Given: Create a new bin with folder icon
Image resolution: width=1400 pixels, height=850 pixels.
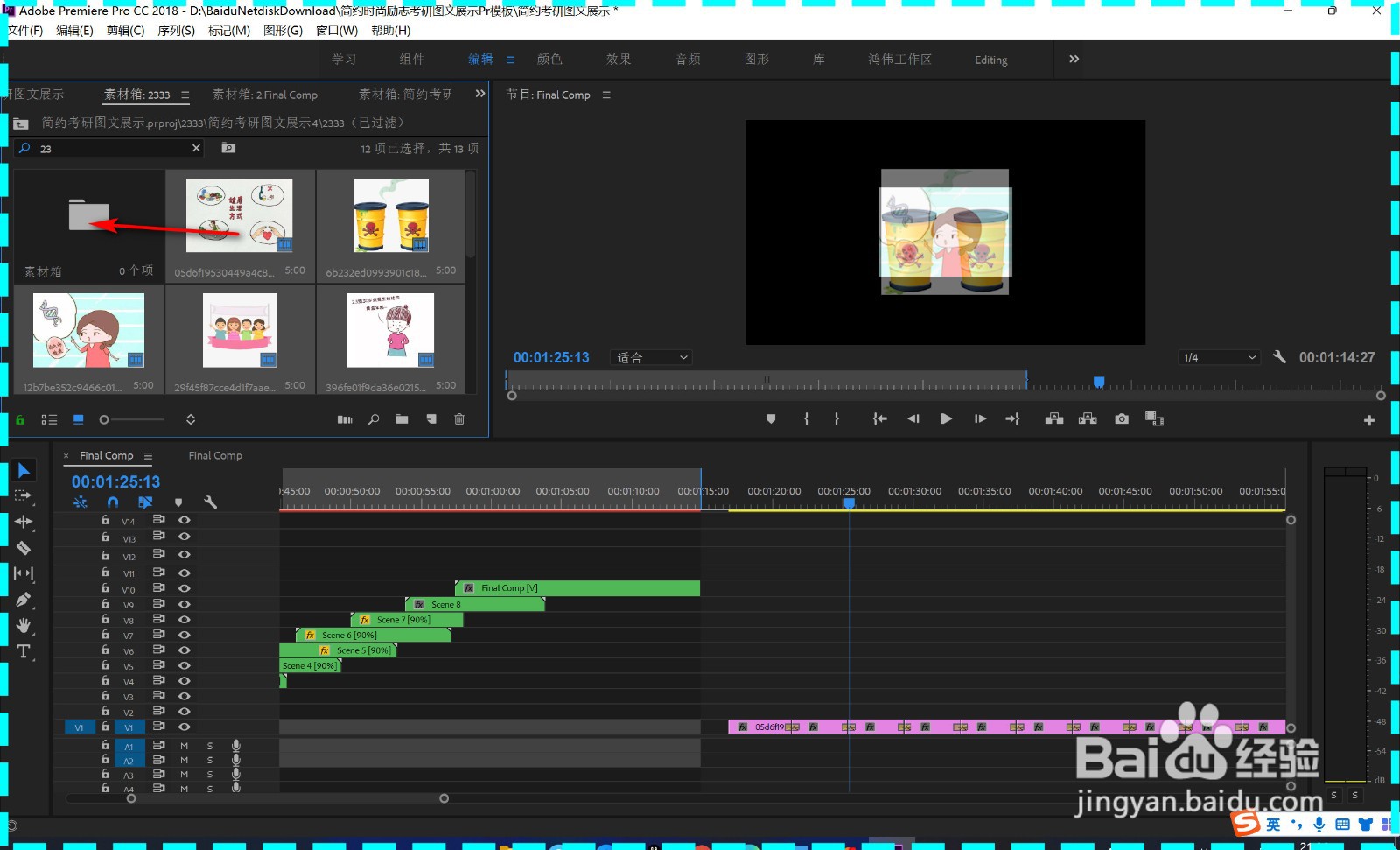Looking at the screenshot, I should pyautogui.click(x=402, y=420).
